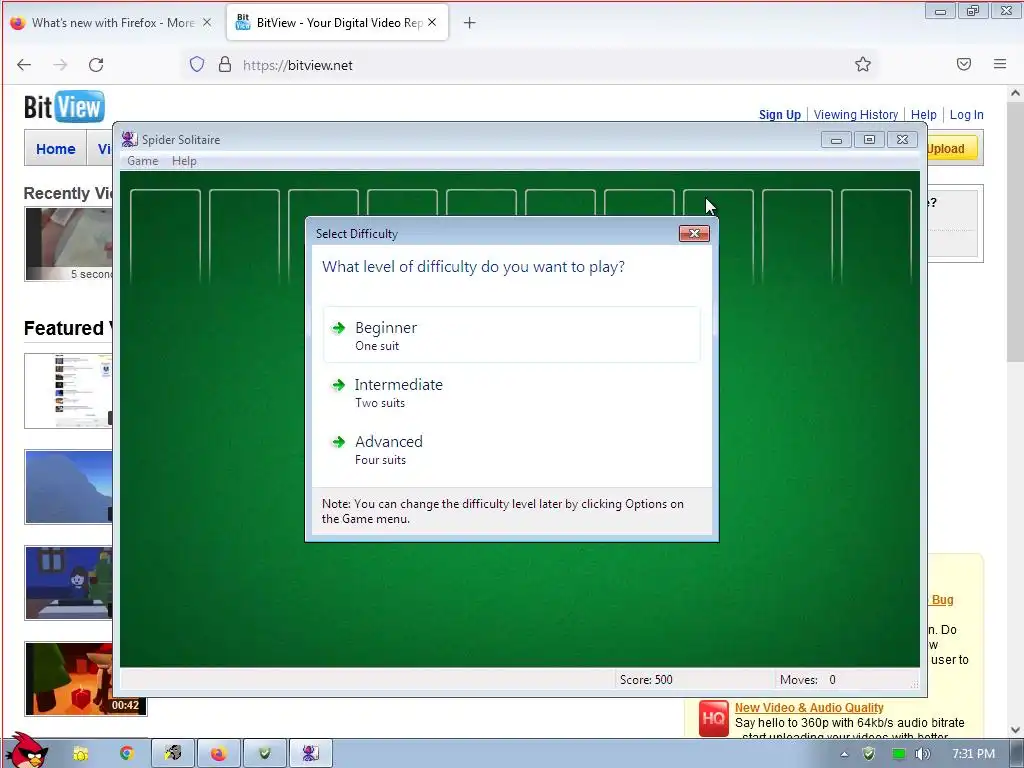Image resolution: width=1024 pixels, height=768 pixels.
Task: Open Save to Pocket button
Action: click(x=964, y=64)
